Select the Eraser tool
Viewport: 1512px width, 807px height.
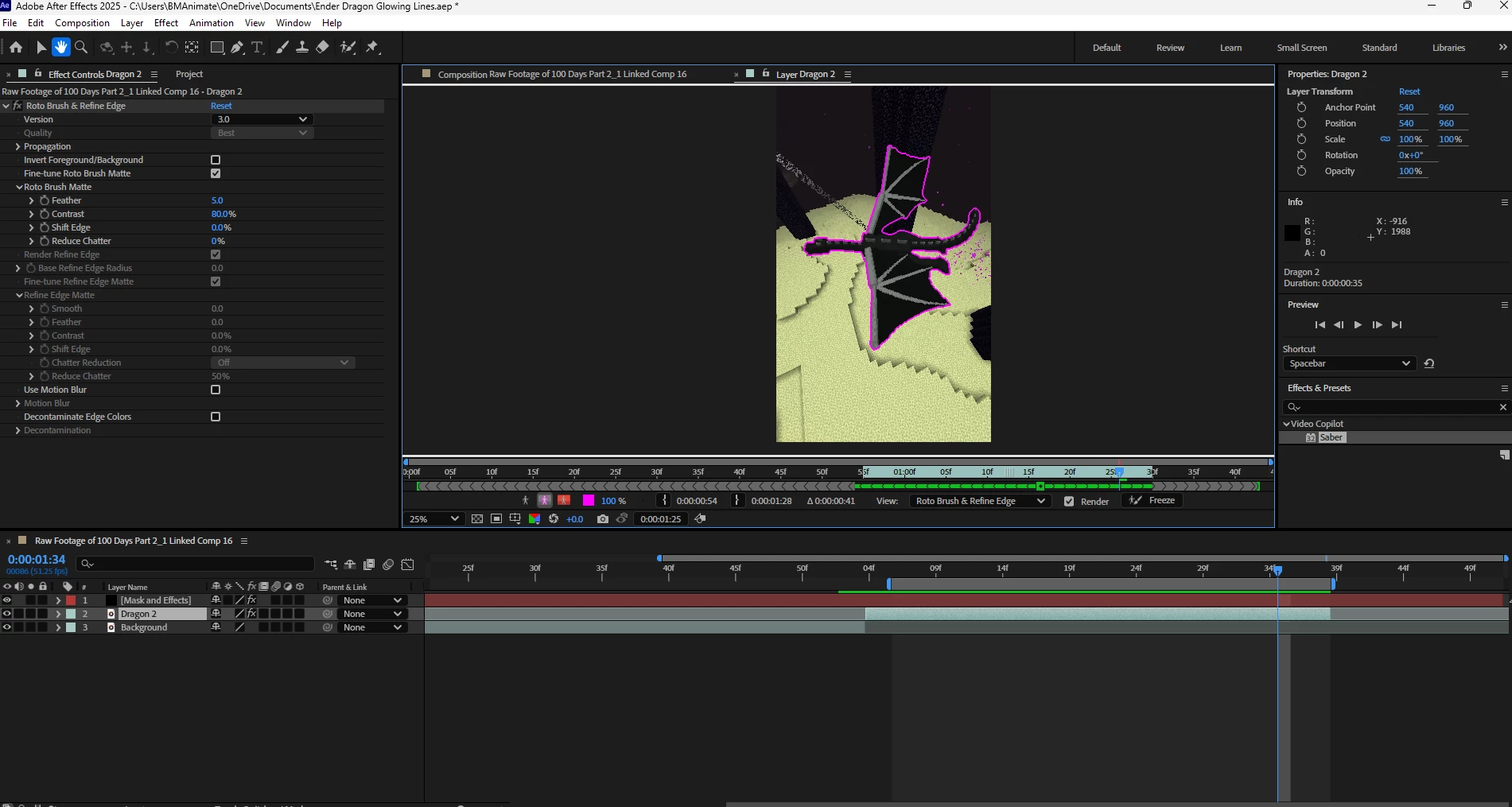[x=322, y=48]
